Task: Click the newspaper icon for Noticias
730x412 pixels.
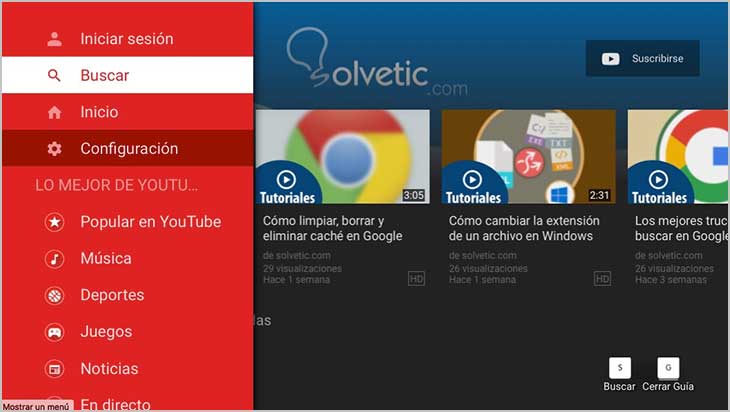Action: tap(54, 369)
